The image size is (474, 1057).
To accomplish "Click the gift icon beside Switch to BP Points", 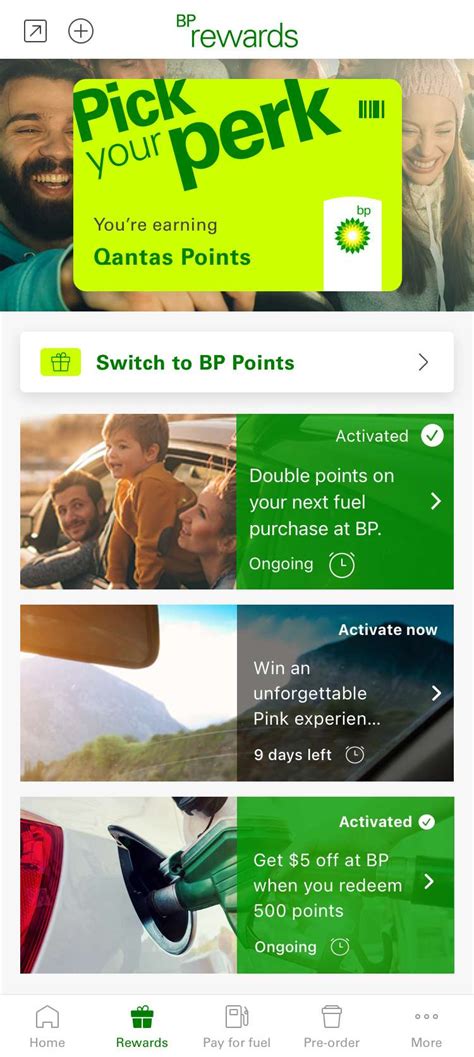I will pos(61,362).
